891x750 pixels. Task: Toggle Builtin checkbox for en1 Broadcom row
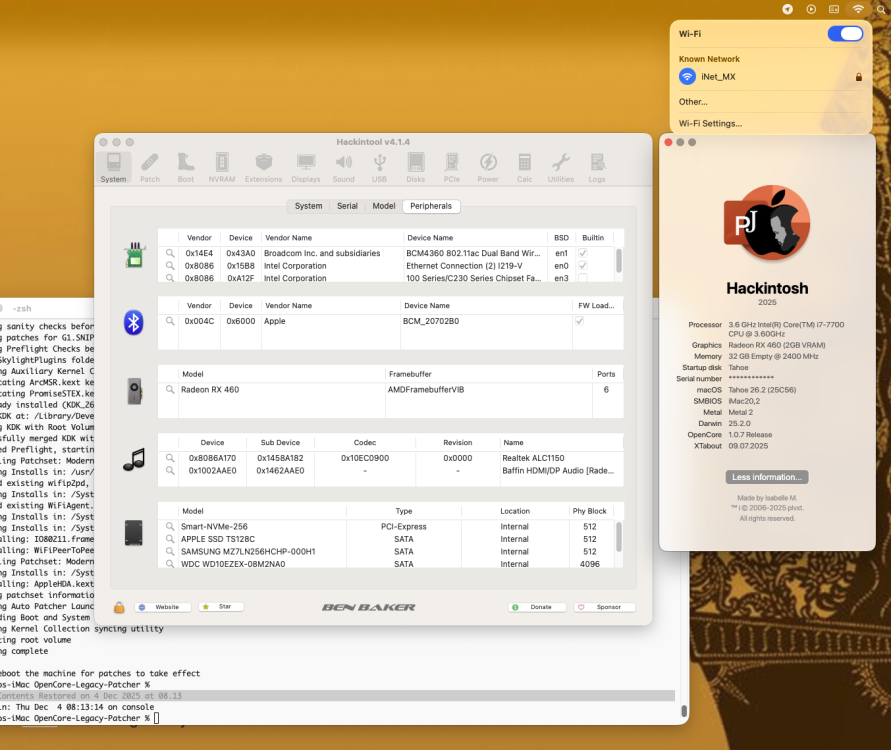pyautogui.click(x=582, y=253)
